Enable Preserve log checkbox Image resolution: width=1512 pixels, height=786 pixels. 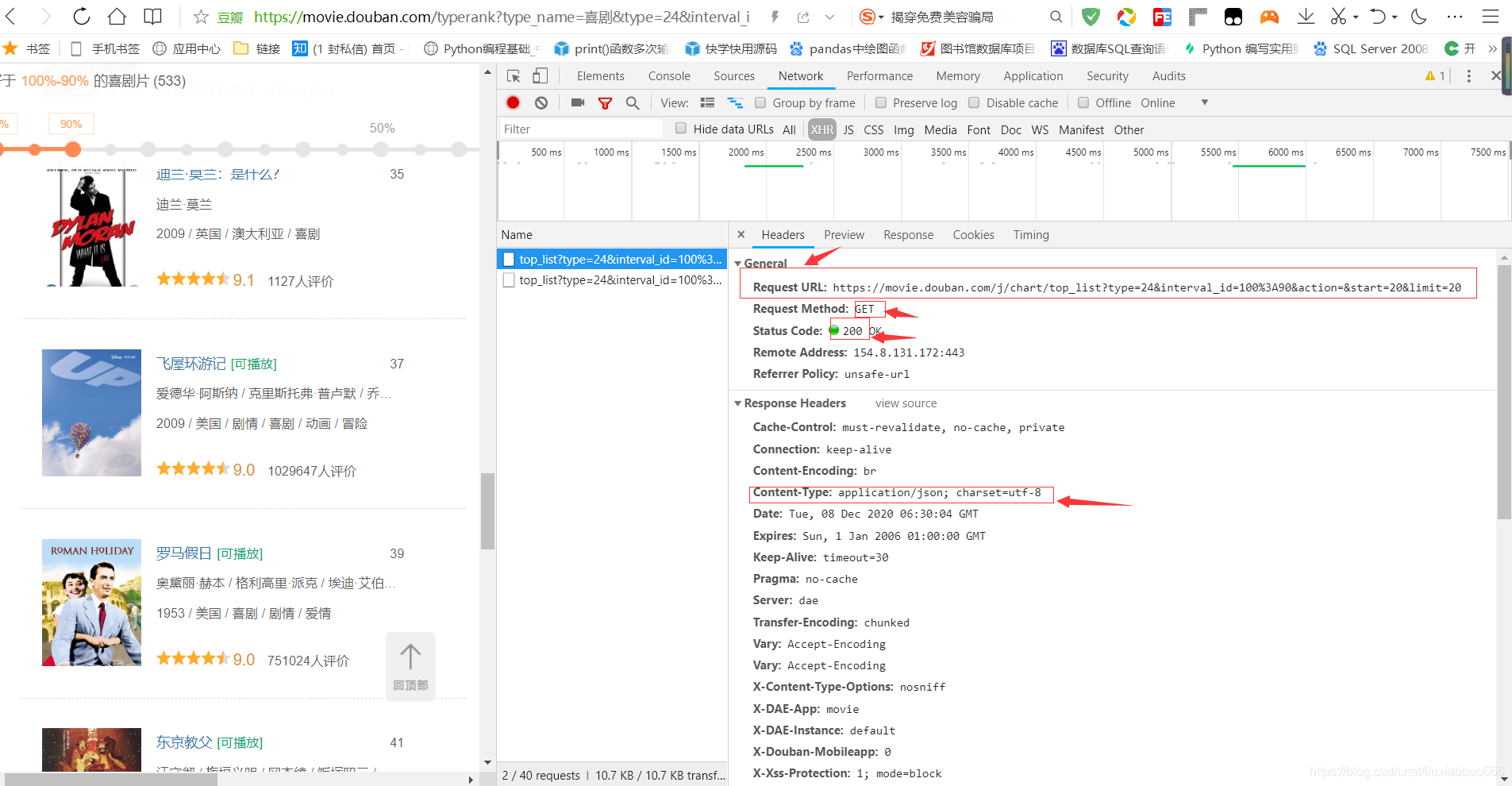coord(880,102)
